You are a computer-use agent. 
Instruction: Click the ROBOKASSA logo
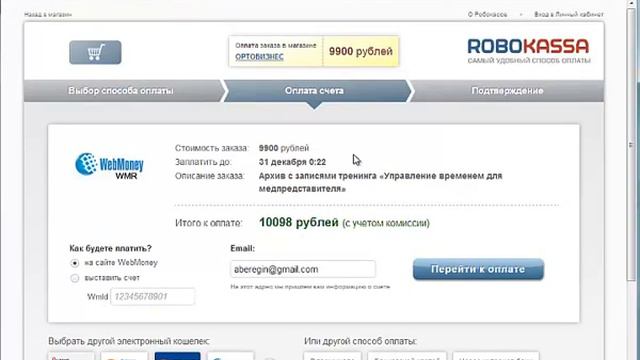[528, 46]
